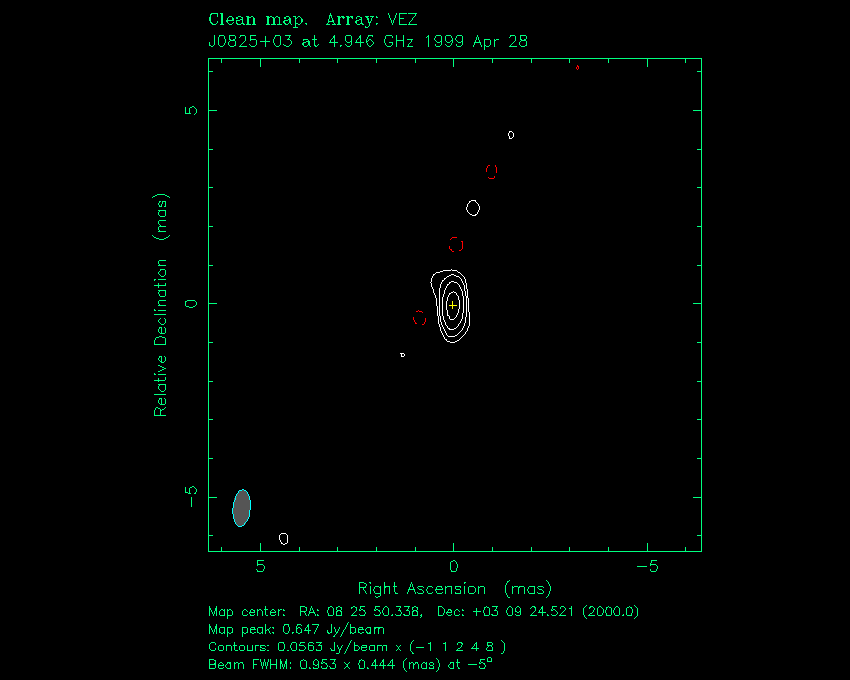Screen dimensions: 850x680
Task: Click the right ascension tick label "0"
Action: click(x=454, y=567)
